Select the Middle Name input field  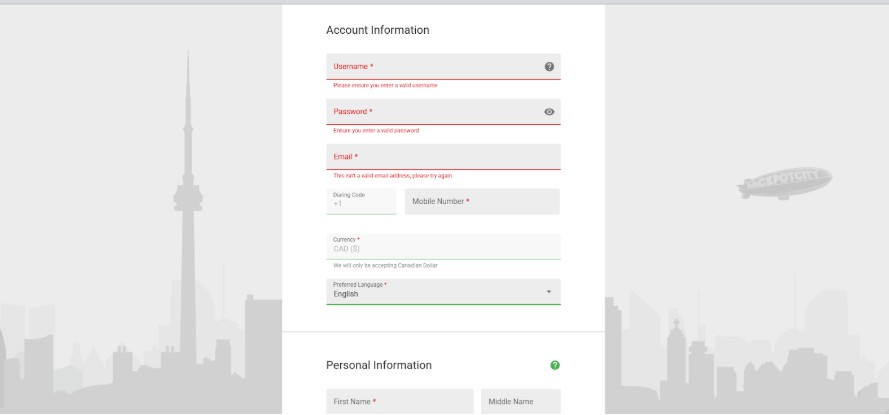coord(520,401)
